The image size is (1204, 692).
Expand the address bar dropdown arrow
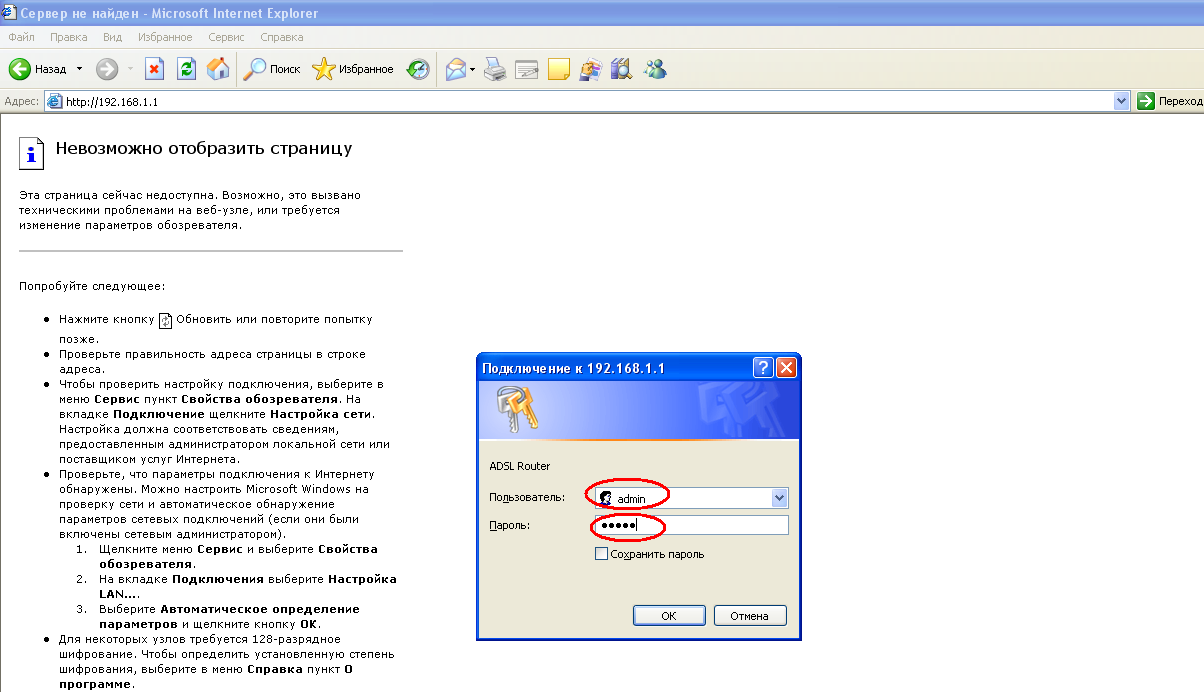1122,102
